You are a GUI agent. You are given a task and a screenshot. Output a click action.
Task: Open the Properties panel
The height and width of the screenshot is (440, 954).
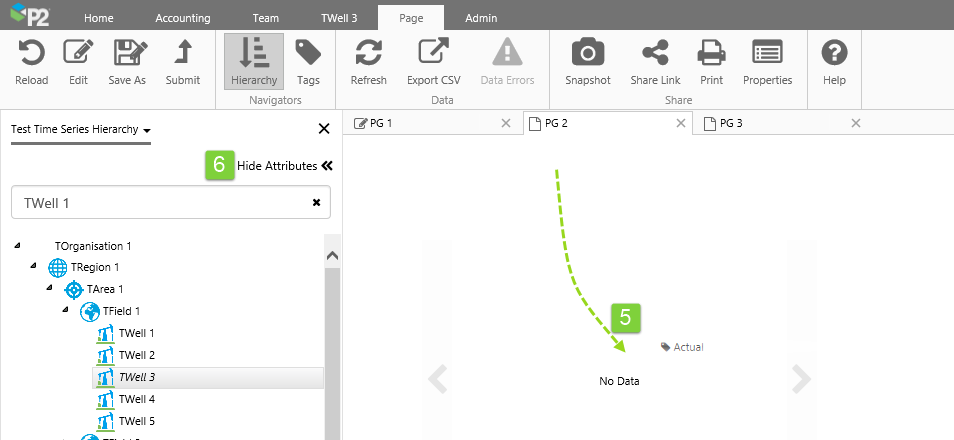pyautogui.click(x=767, y=54)
